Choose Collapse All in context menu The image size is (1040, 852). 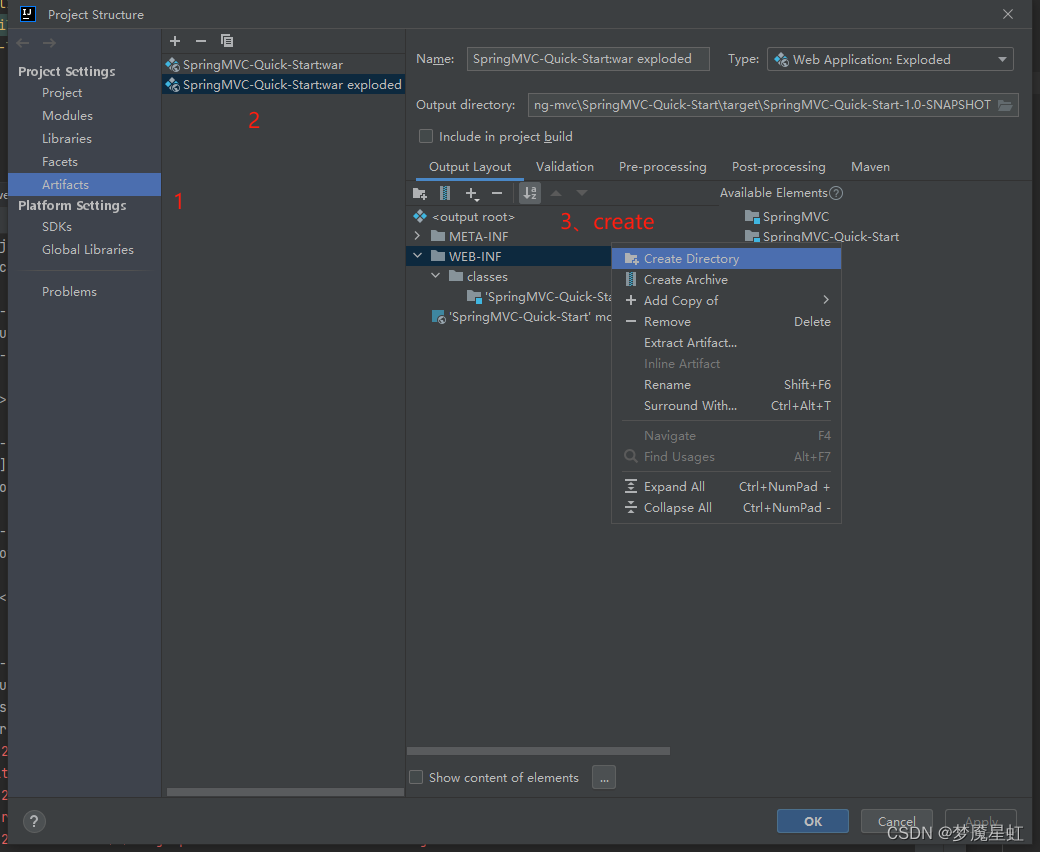726,508
